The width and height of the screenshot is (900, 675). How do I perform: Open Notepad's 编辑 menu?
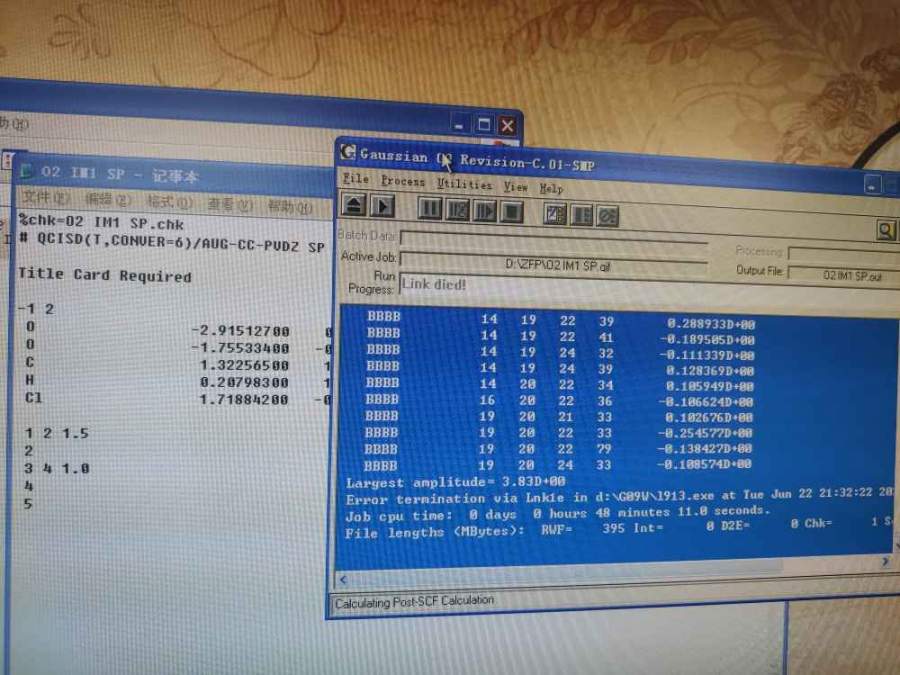pos(107,200)
